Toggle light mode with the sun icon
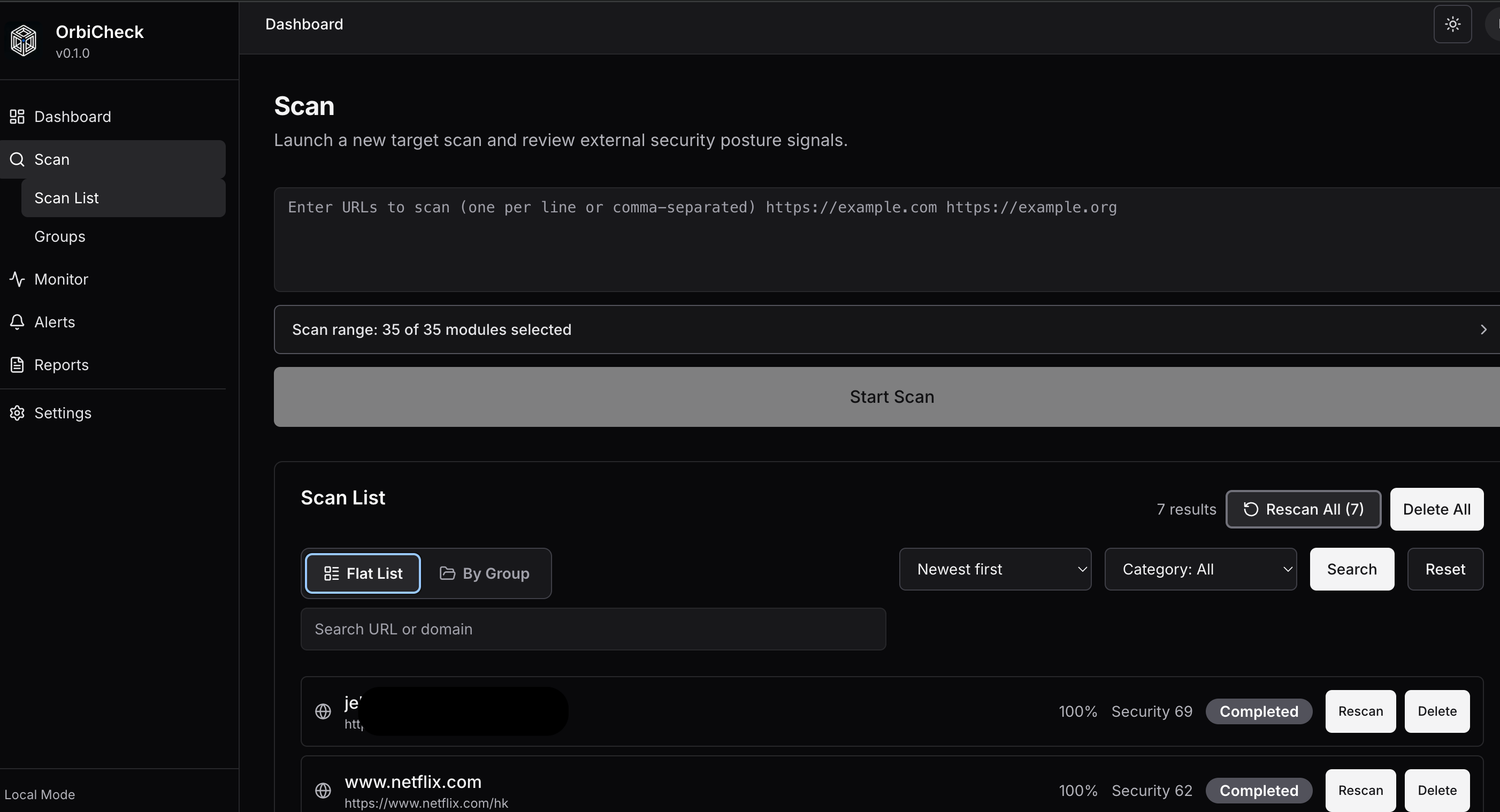Image resolution: width=1500 pixels, height=812 pixels. tap(1452, 24)
